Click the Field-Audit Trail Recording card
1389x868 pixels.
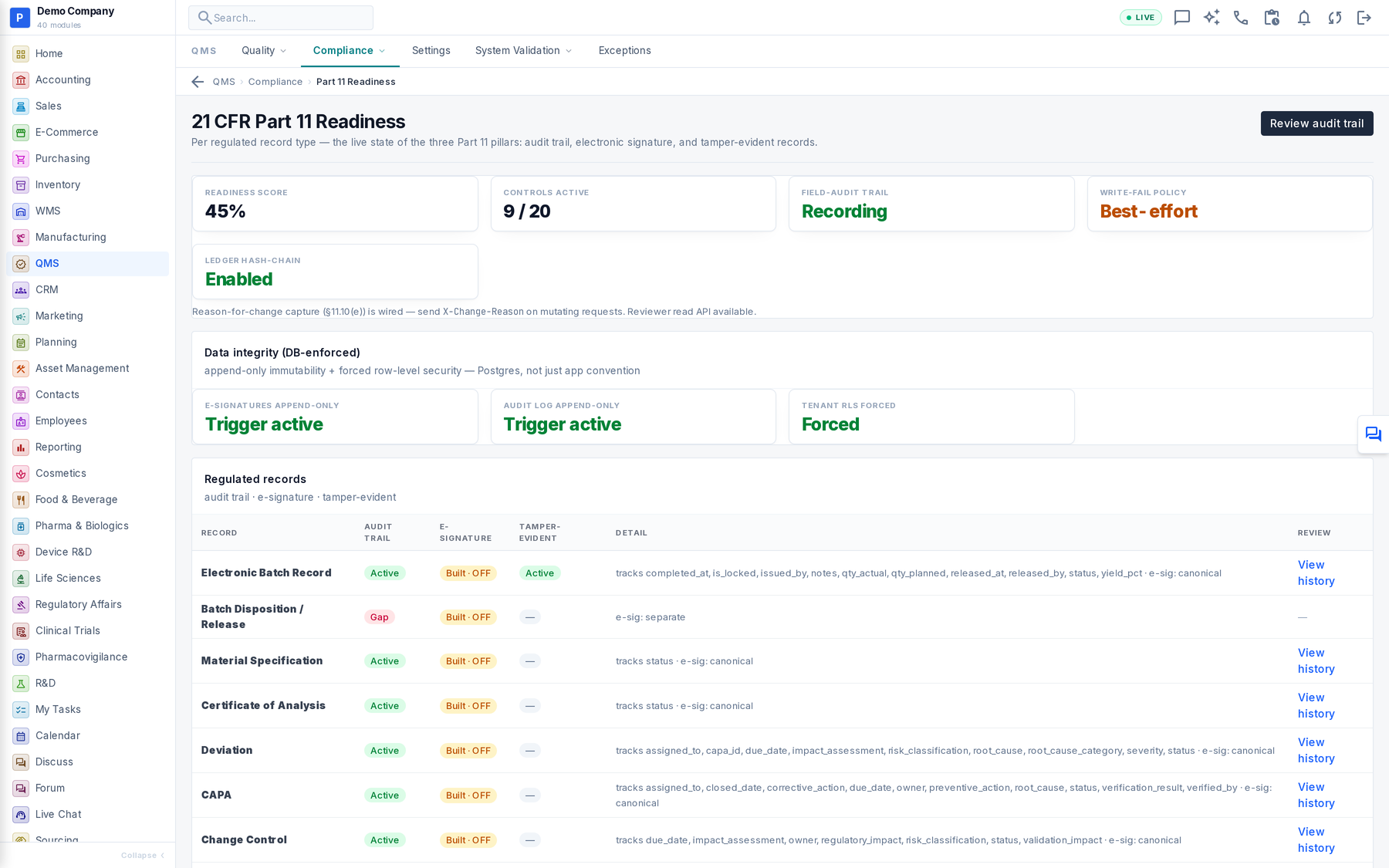click(931, 204)
